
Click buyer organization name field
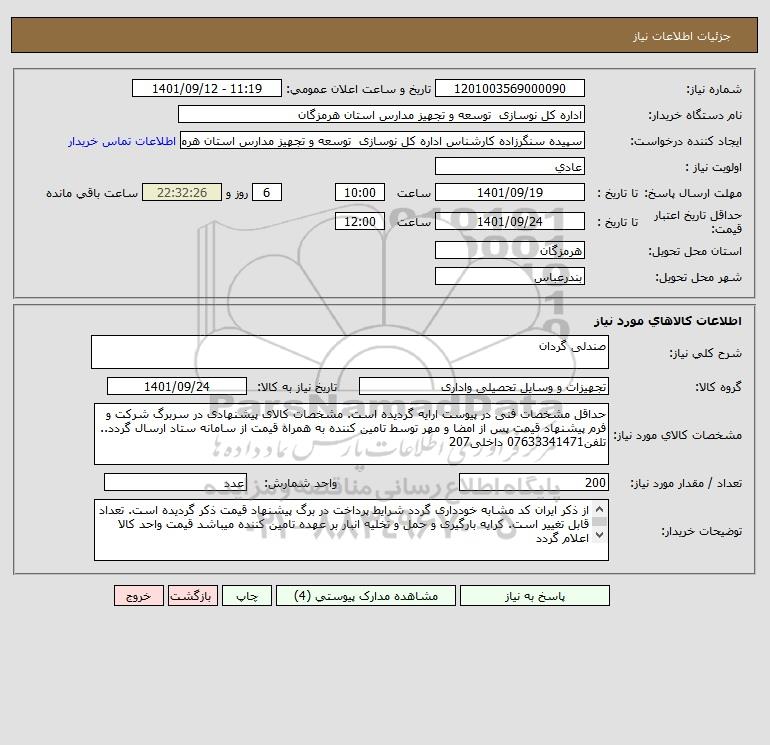[x=381, y=114]
